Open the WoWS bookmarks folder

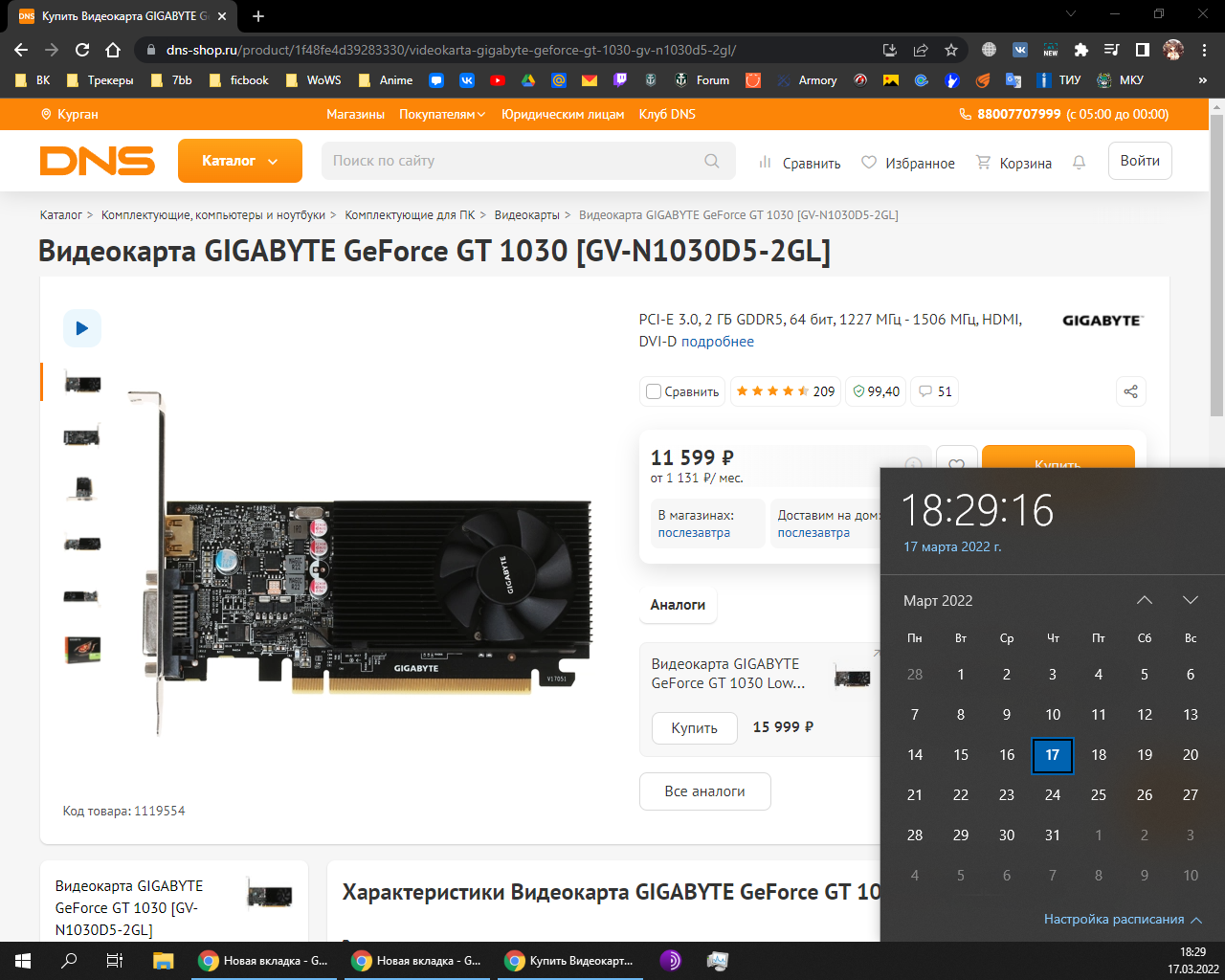coord(313,80)
